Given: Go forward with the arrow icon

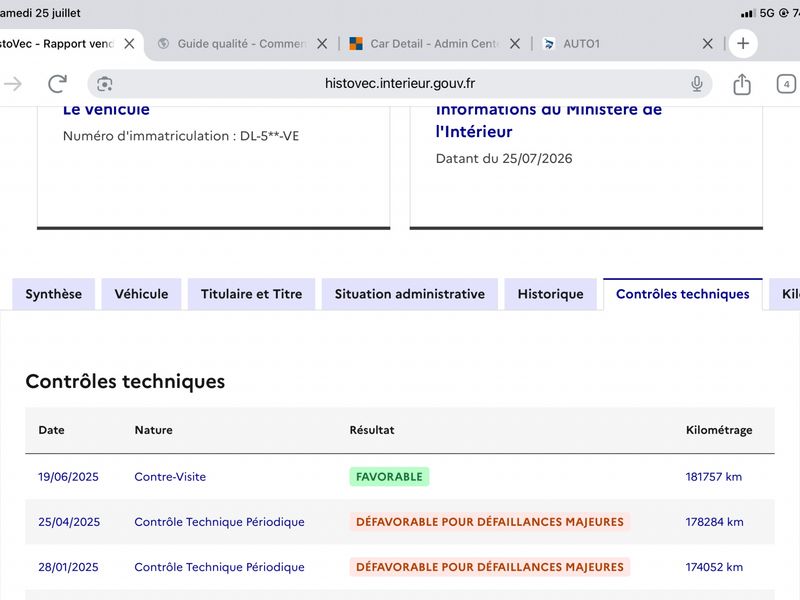Looking at the screenshot, I should point(12,84).
